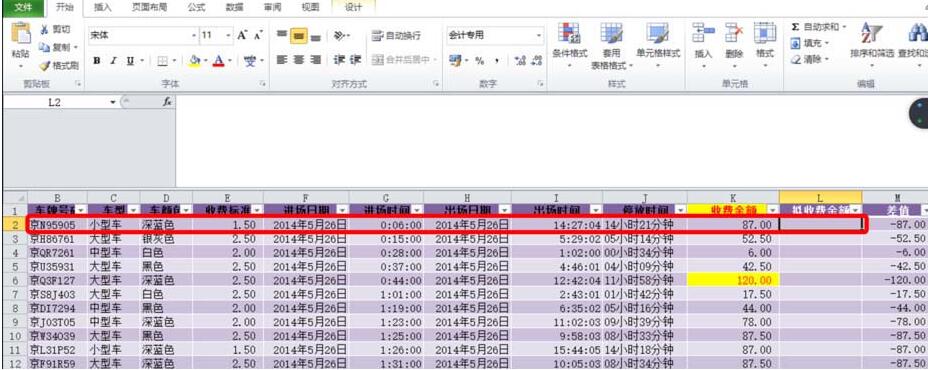
Task: Decrease font size with the small A icon
Action: coord(257,36)
